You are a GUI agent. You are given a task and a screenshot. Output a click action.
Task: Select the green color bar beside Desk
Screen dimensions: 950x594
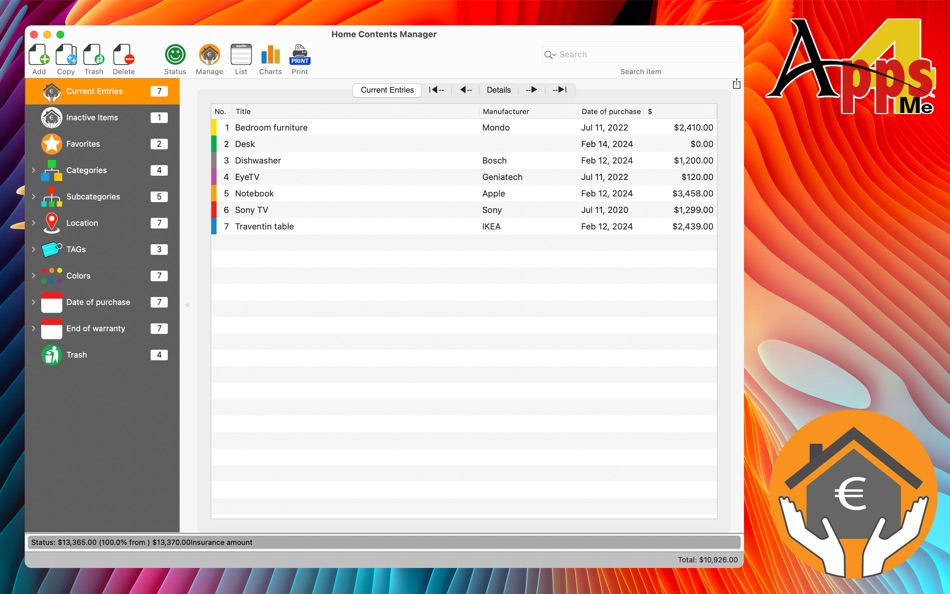212,144
